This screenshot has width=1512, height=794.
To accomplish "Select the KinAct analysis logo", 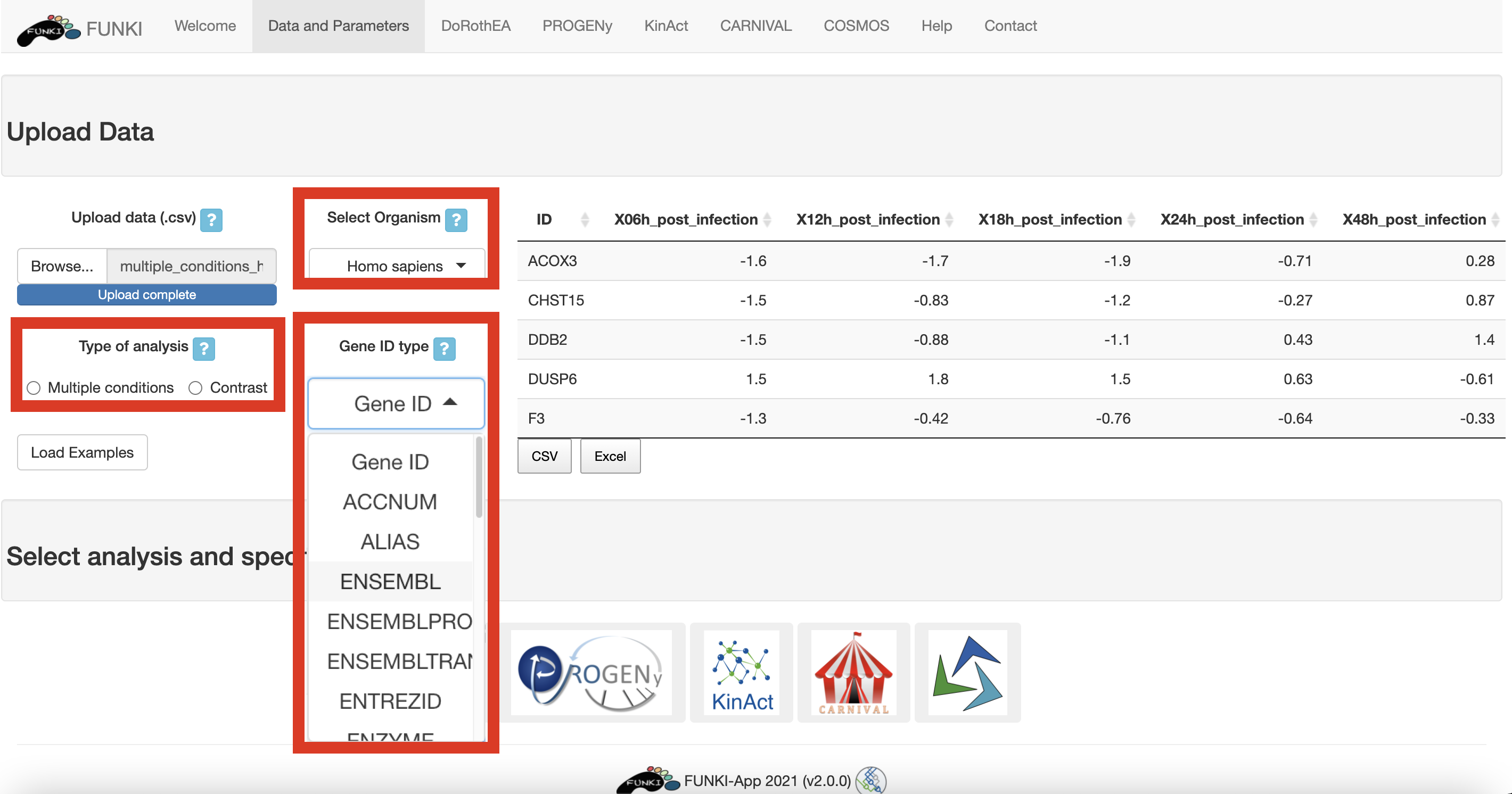I will tap(742, 673).
